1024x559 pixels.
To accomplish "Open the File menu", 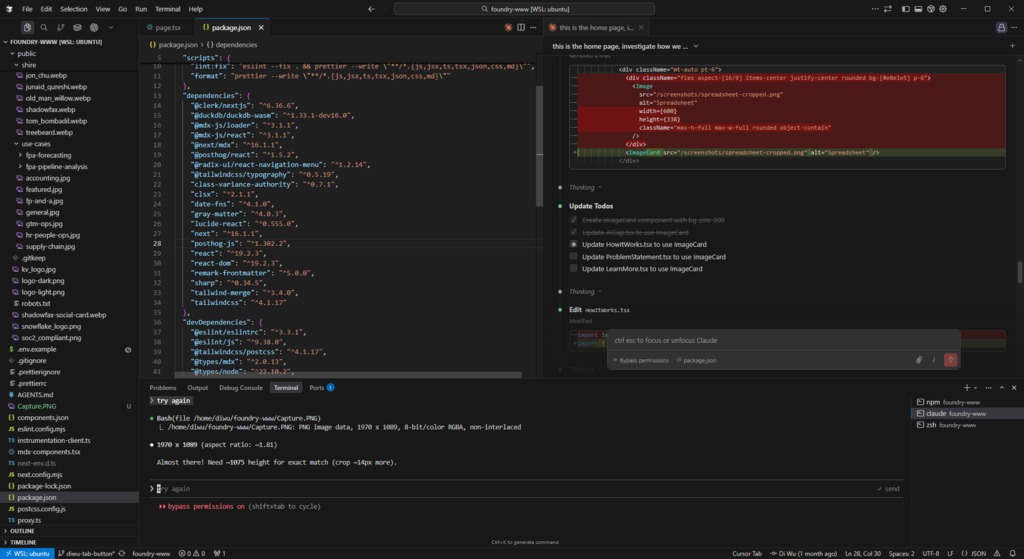I will pyautogui.click(x=27, y=9).
